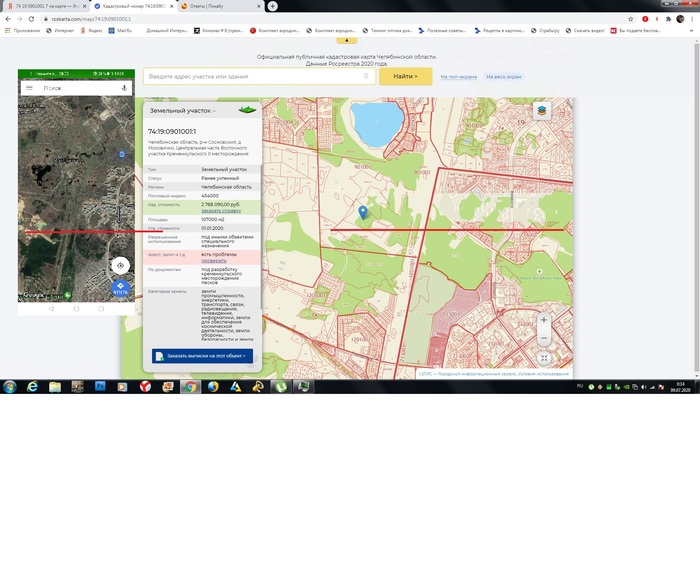Open the hamburger menu in phone map
Viewport: 700px width, 569px height.
click(29, 88)
